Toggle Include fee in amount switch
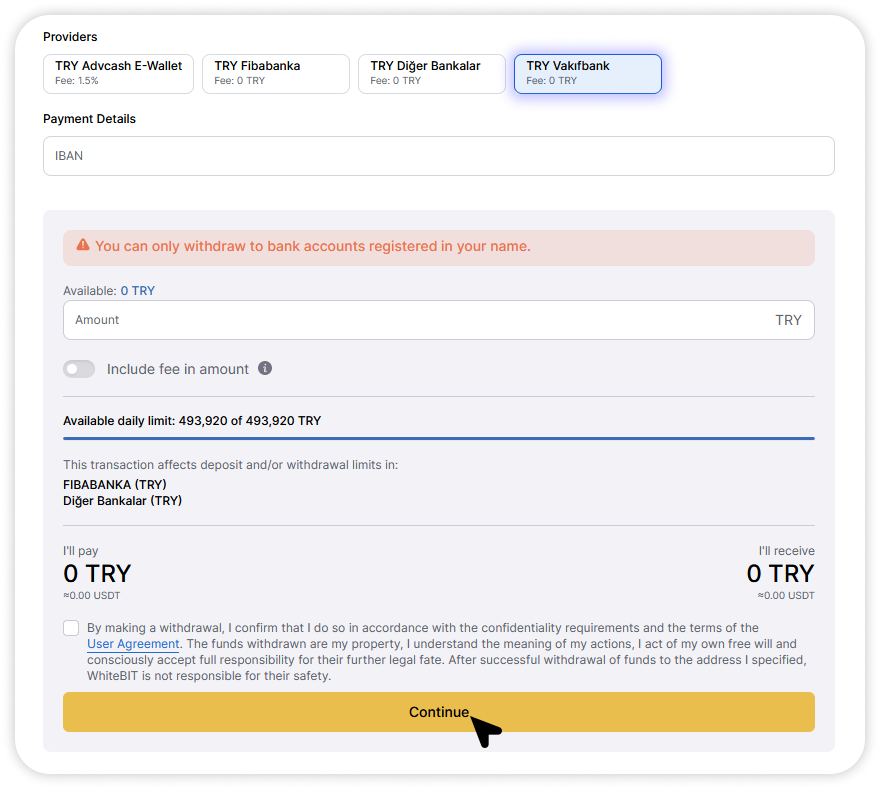Image resolution: width=880 pixels, height=789 pixels. (x=79, y=369)
